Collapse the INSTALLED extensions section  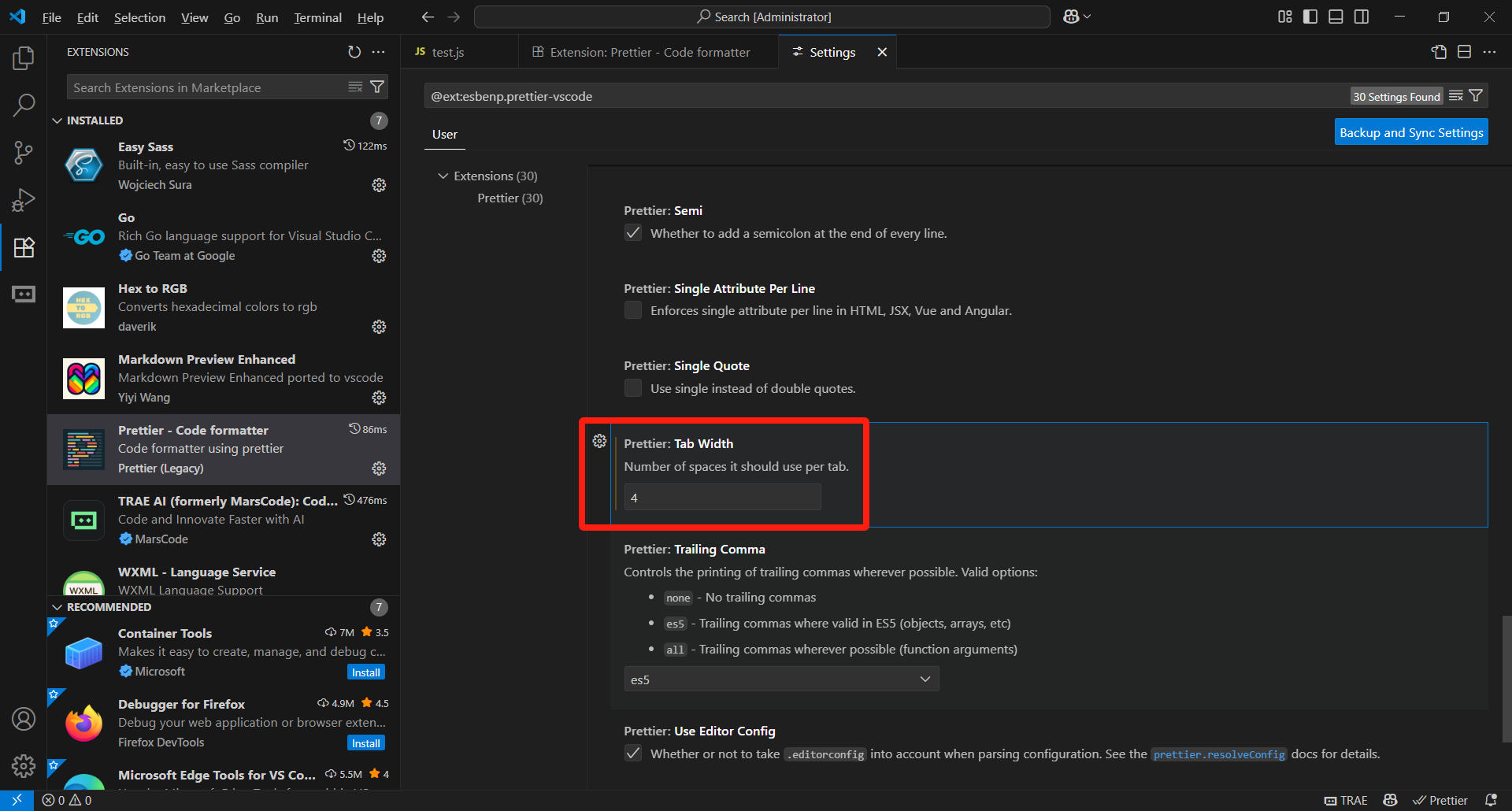click(x=57, y=120)
